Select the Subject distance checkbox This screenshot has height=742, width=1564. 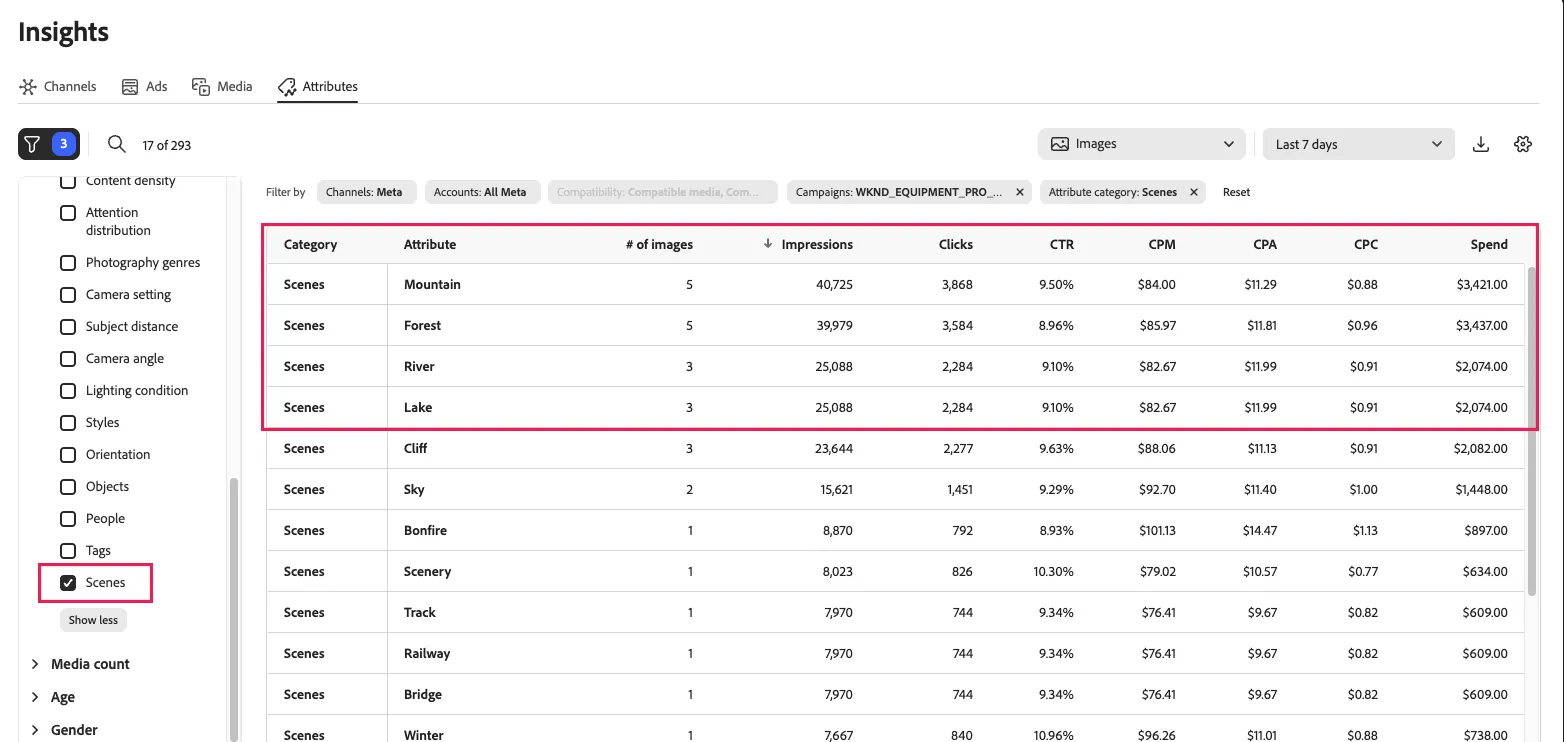pyautogui.click(x=68, y=327)
